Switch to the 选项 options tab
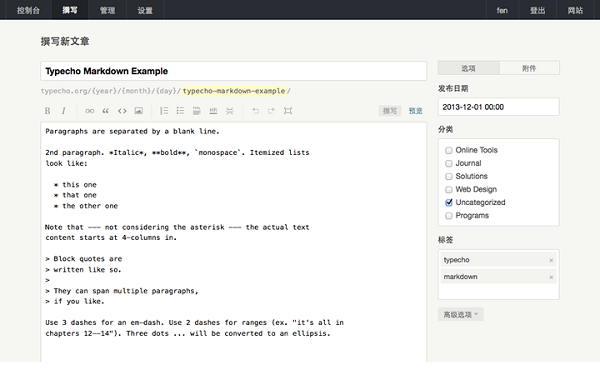Image resolution: width=600 pixels, height=376 pixels. click(x=468, y=68)
